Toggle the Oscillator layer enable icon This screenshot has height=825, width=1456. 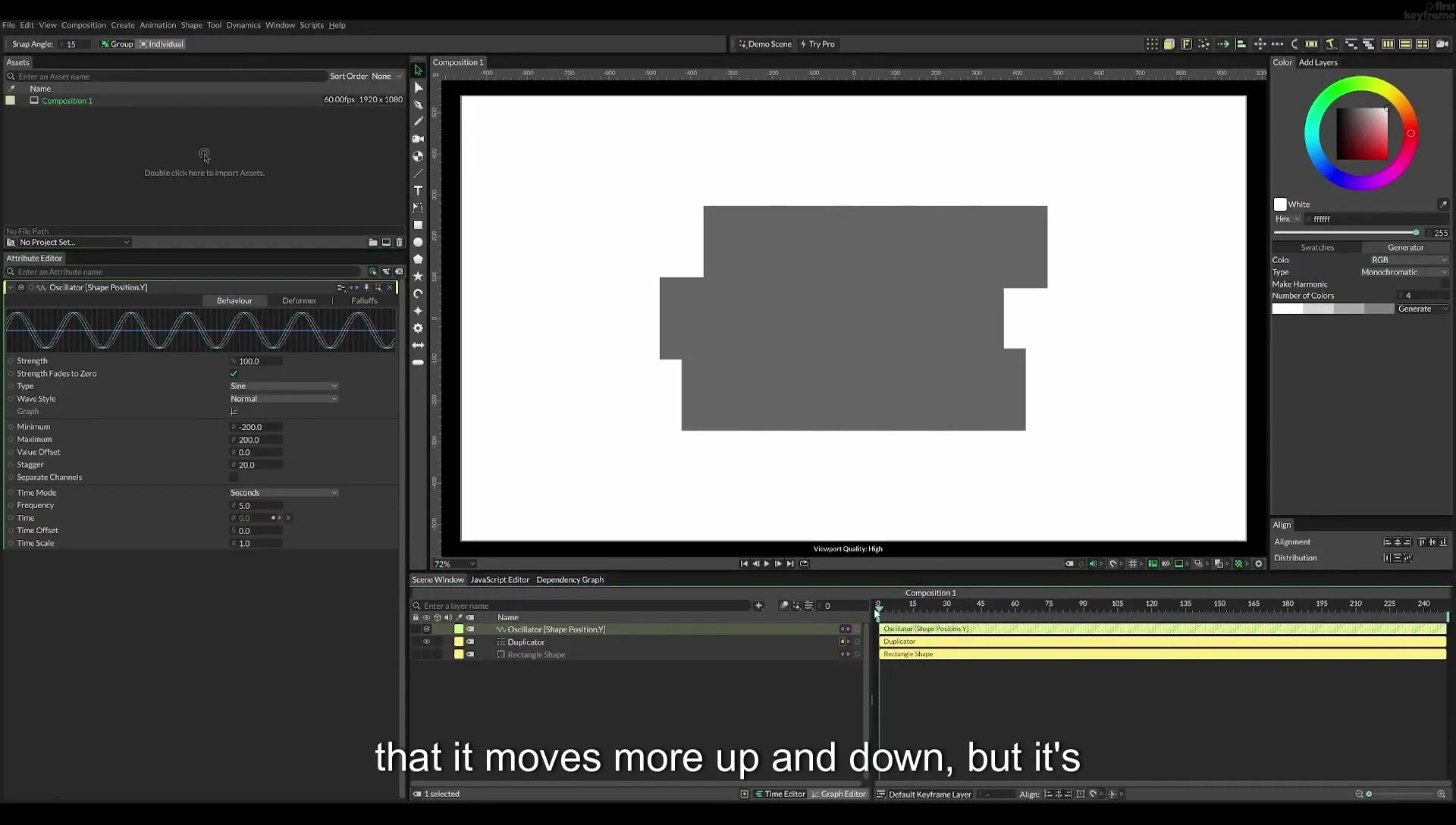(x=426, y=629)
